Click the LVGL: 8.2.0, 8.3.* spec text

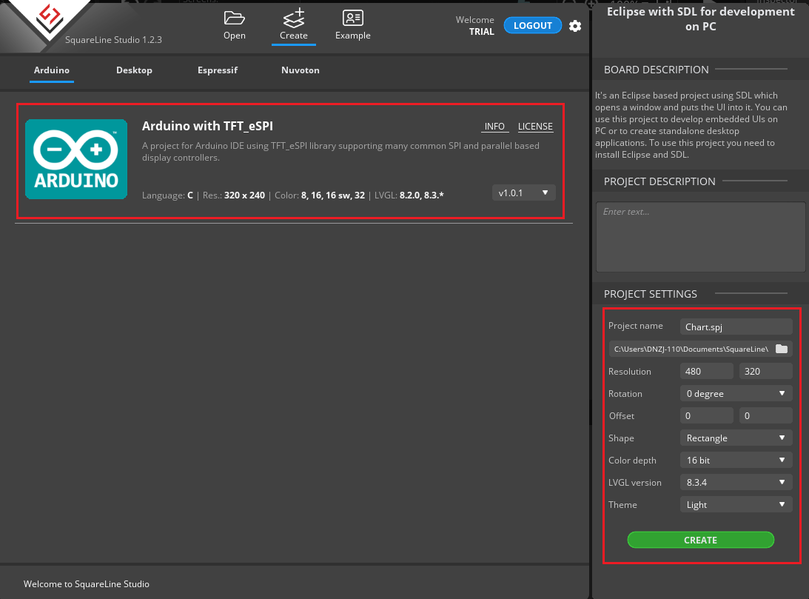[x=409, y=196]
